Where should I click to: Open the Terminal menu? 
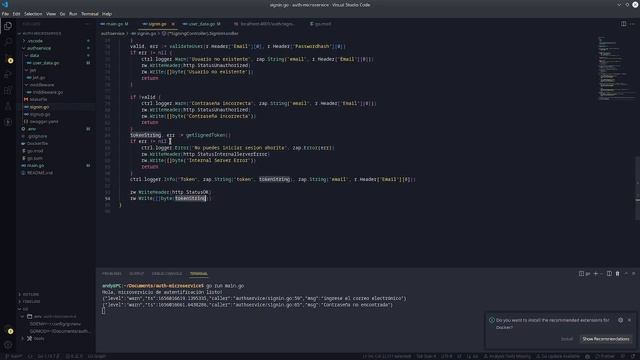click(x=89, y=14)
